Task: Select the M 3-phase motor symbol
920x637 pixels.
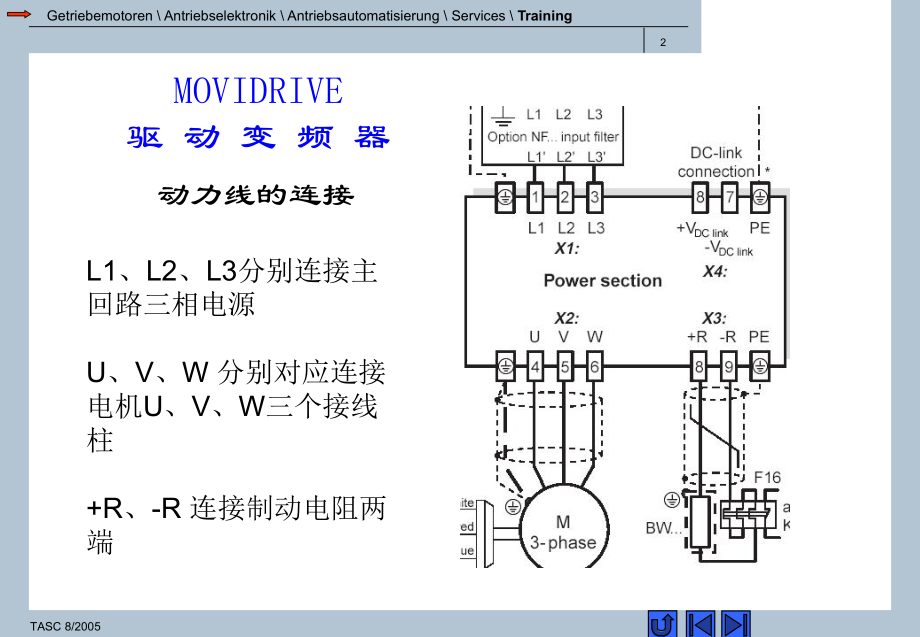Action: click(x=565, y=530)
